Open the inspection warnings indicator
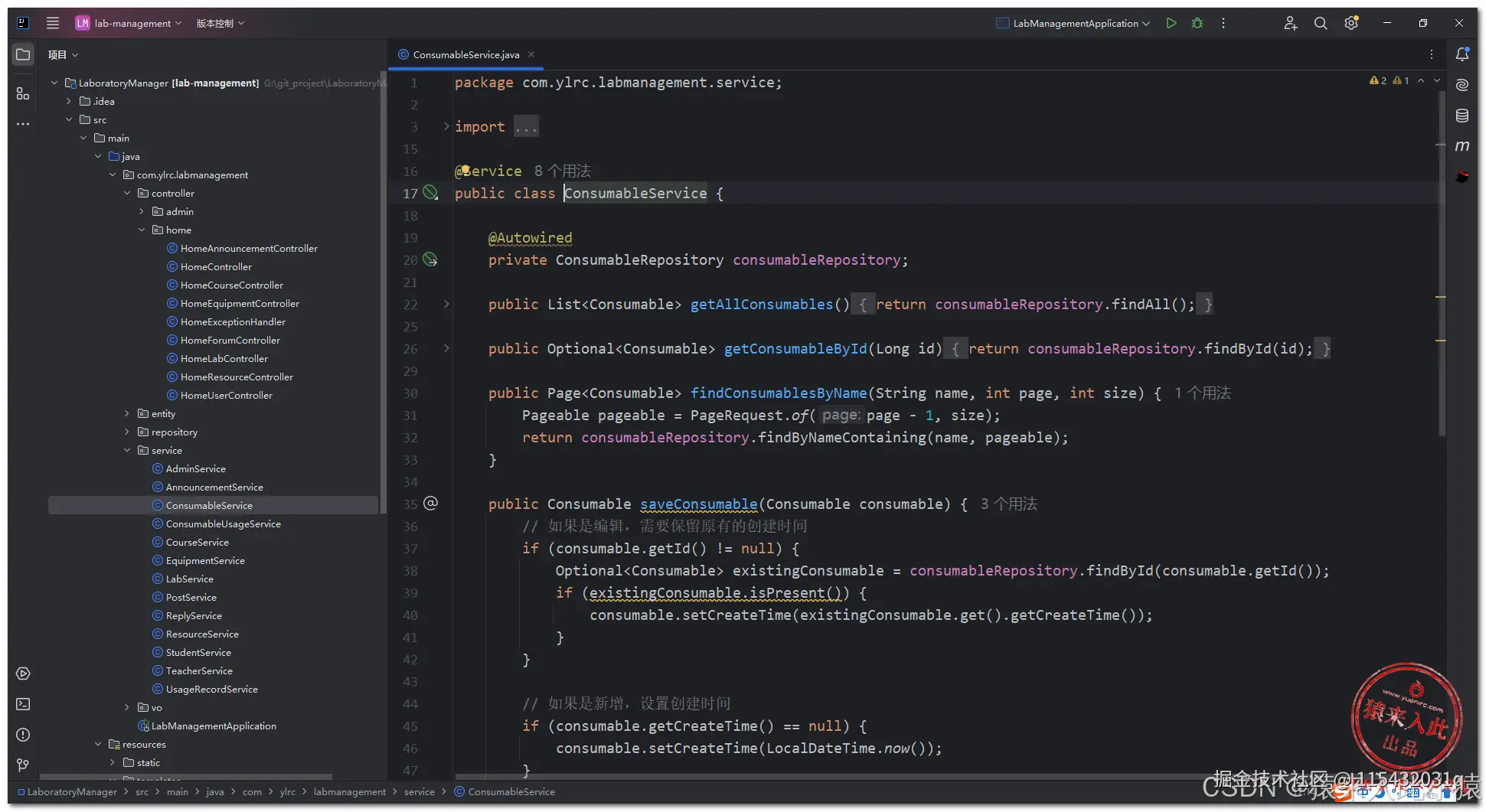This screenshot has width=1486, height=812. tap(1389, 80)
